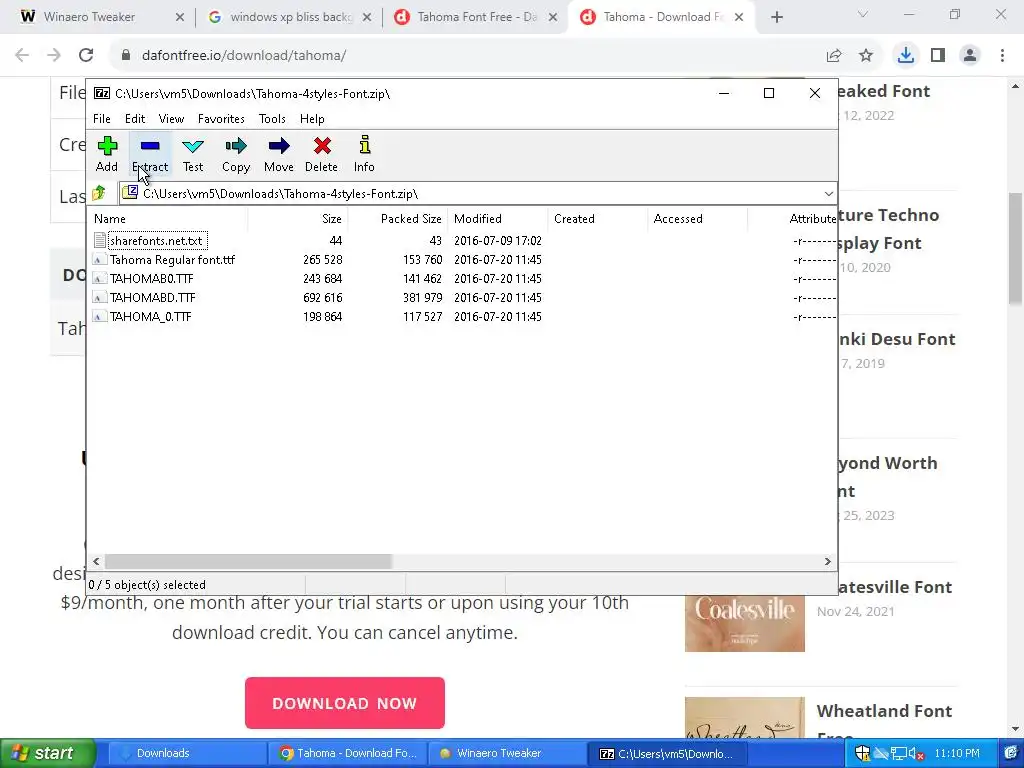Click the Windows start button

pos(47,754)
